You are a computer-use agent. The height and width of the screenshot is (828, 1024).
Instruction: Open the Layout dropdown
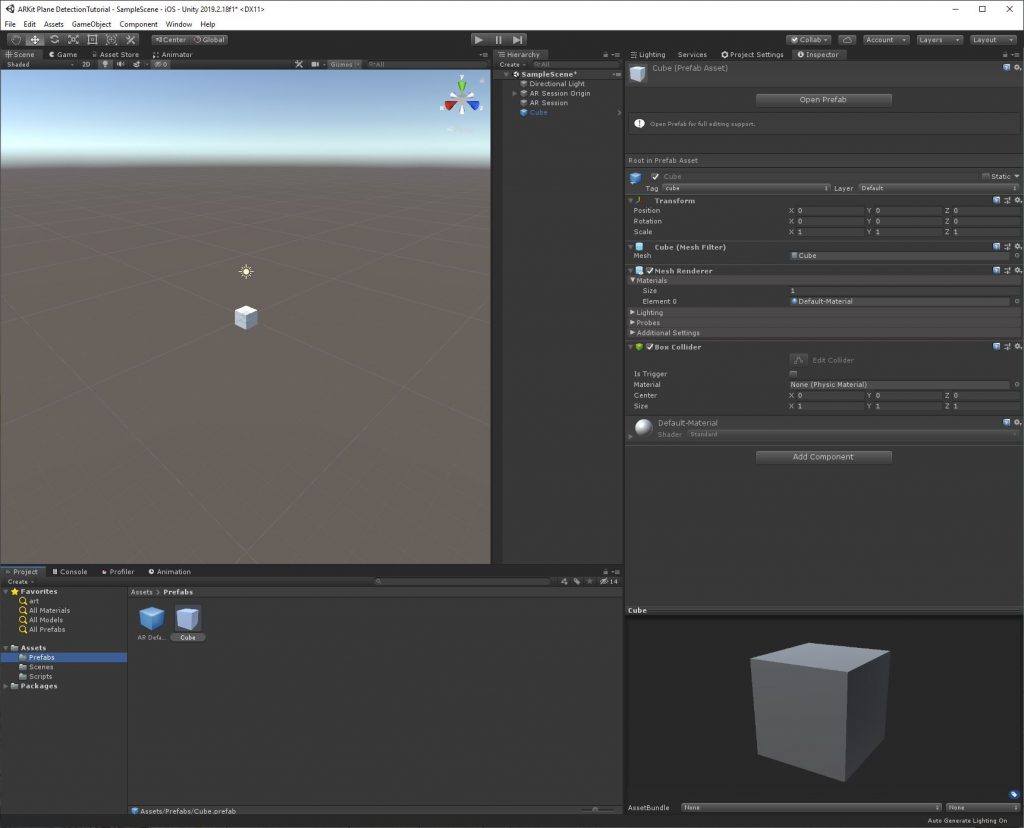click(x=993, y=40)
